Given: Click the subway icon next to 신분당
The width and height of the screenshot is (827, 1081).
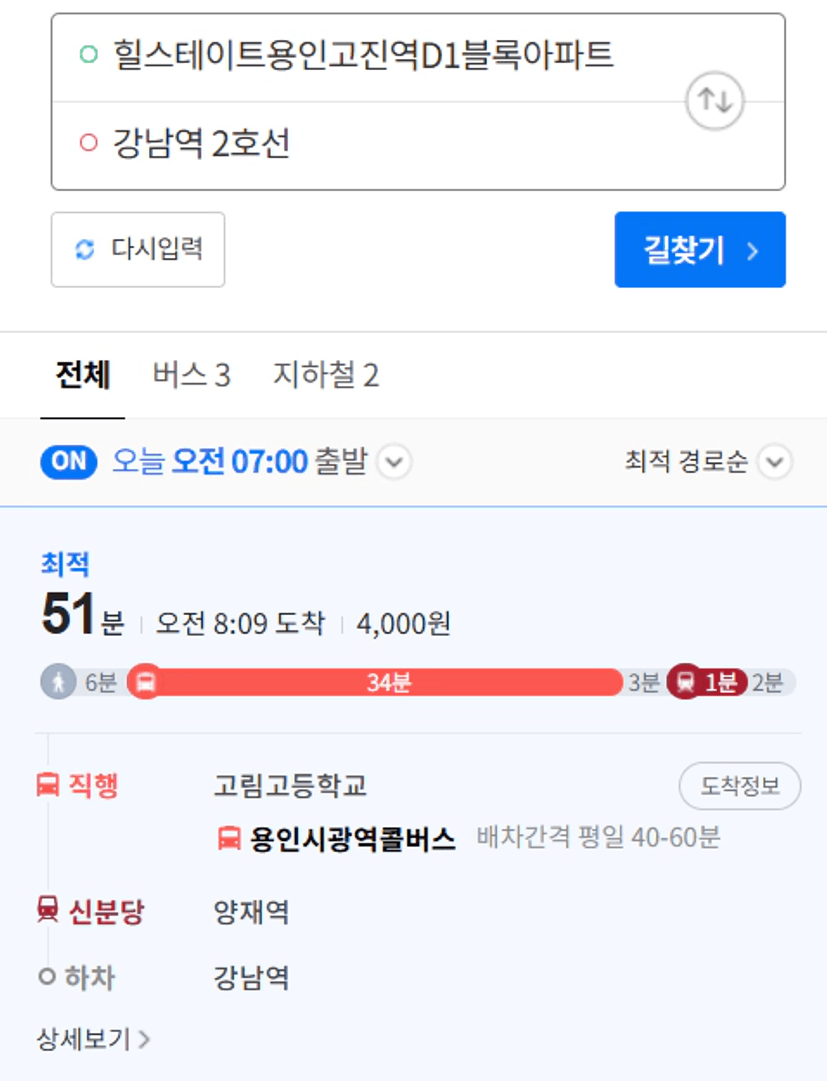Looking at the screenshot, I should point(47,910).
